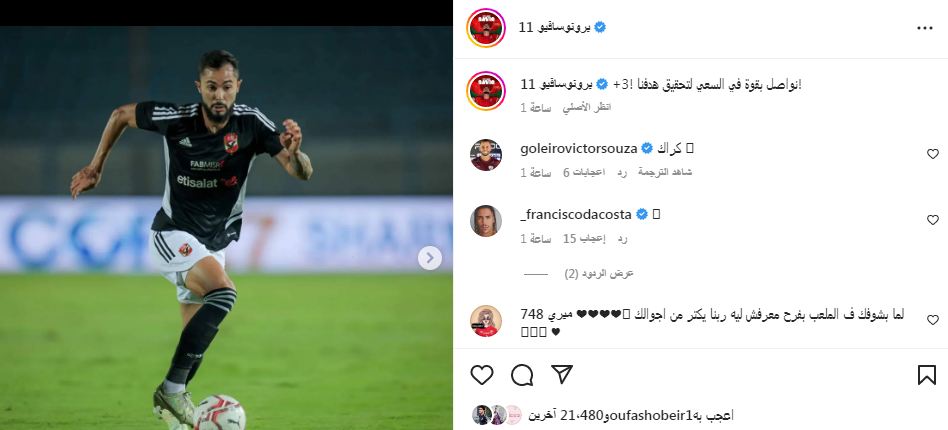Show original caption via انظر الأصلي
The width and height of the screenshot is (948, 430).
(587, 108)
